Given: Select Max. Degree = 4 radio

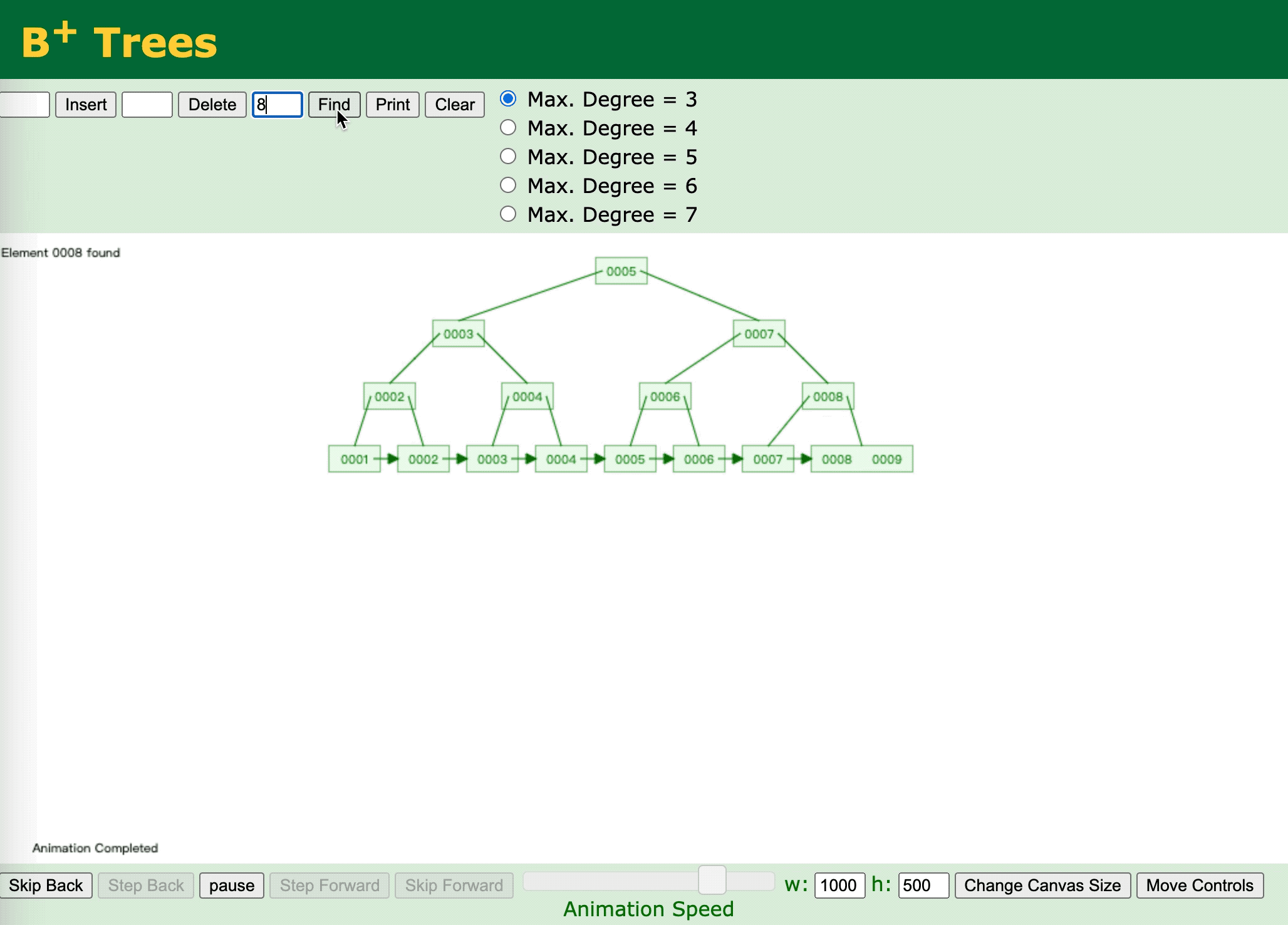Looking at the screenshot, I should coord(508,128).
